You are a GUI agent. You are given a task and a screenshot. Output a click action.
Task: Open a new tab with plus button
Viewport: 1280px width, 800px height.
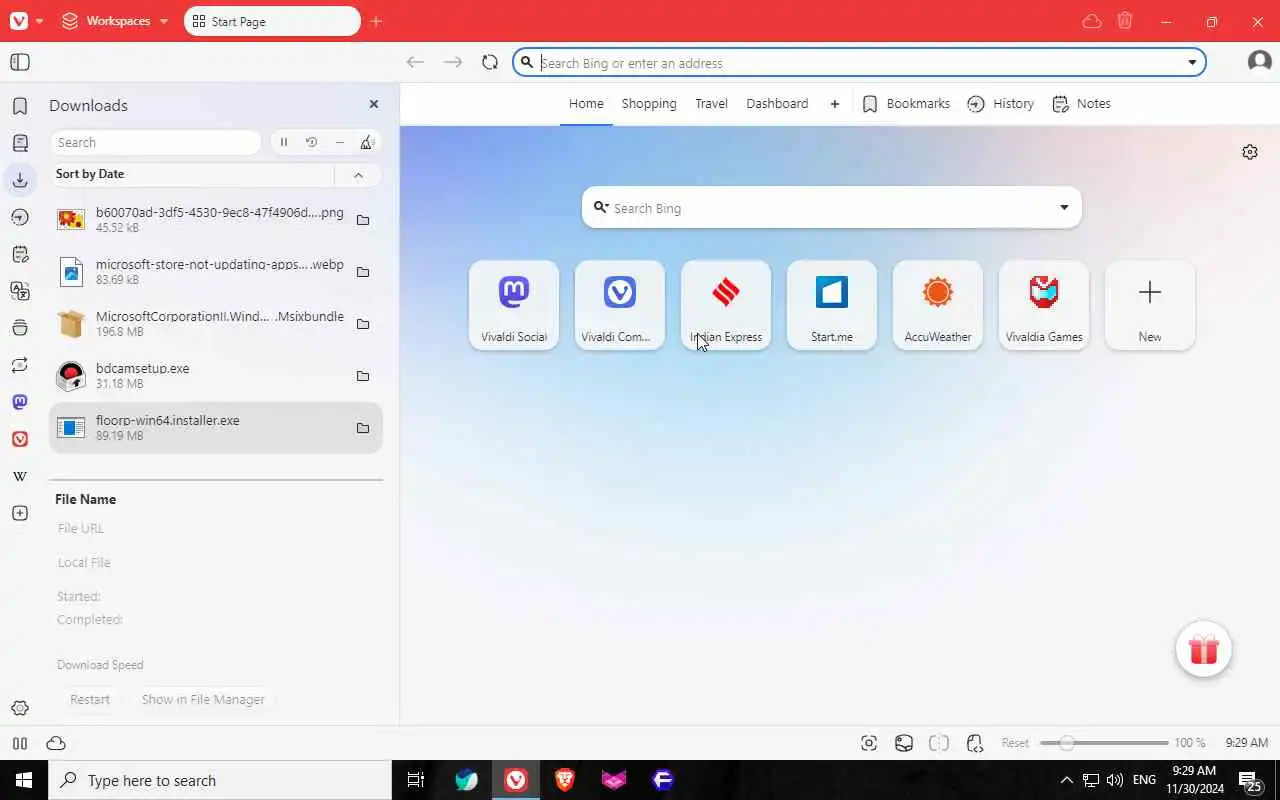[x=376, y=21]
